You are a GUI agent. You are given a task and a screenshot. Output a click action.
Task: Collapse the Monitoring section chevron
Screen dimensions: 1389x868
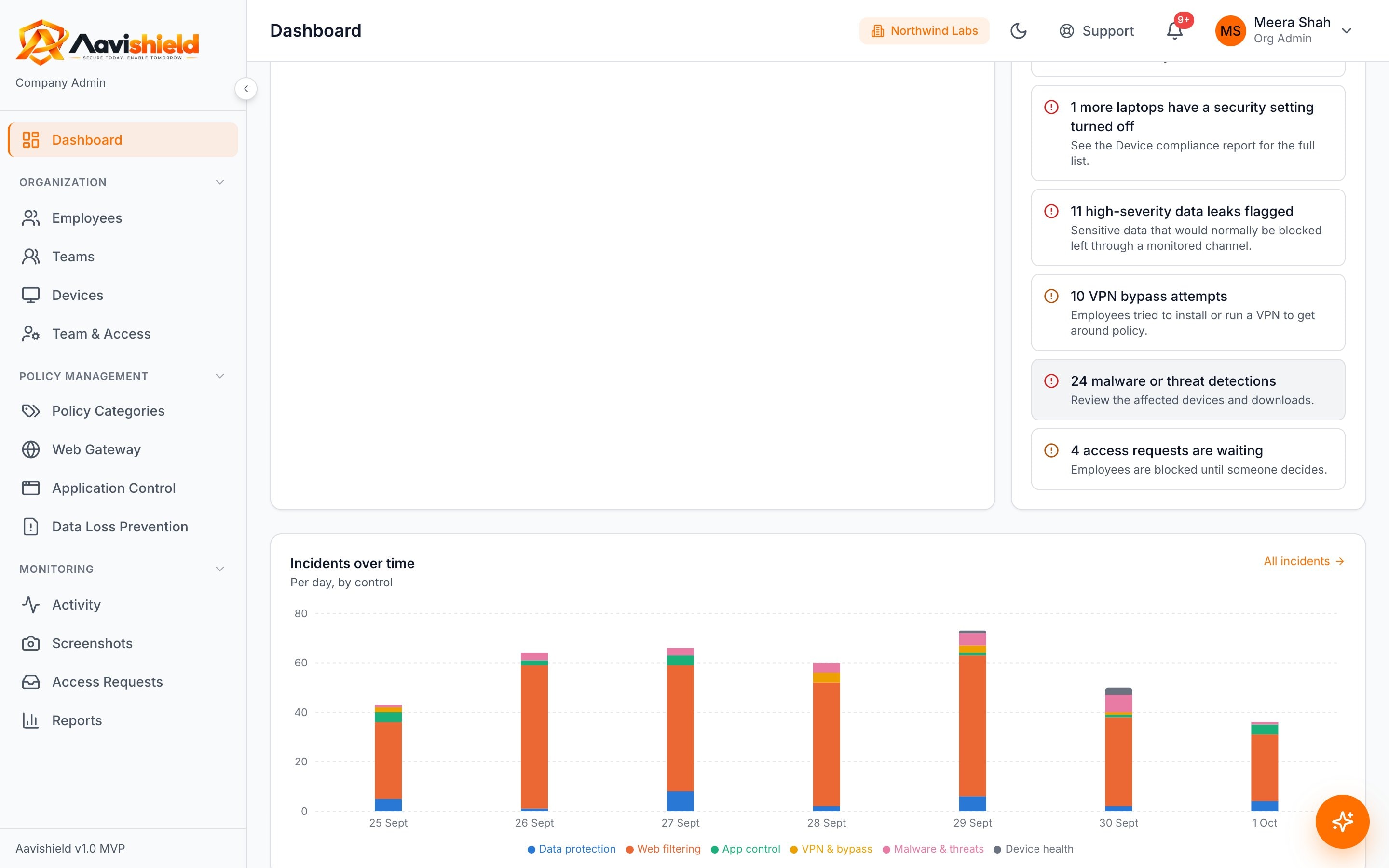click(x=219, y=569)
